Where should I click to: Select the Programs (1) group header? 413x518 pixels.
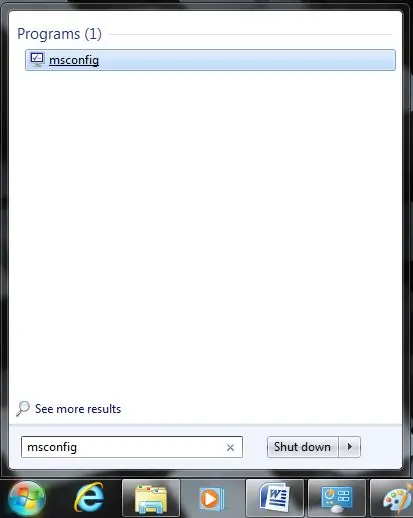[59, 34]
